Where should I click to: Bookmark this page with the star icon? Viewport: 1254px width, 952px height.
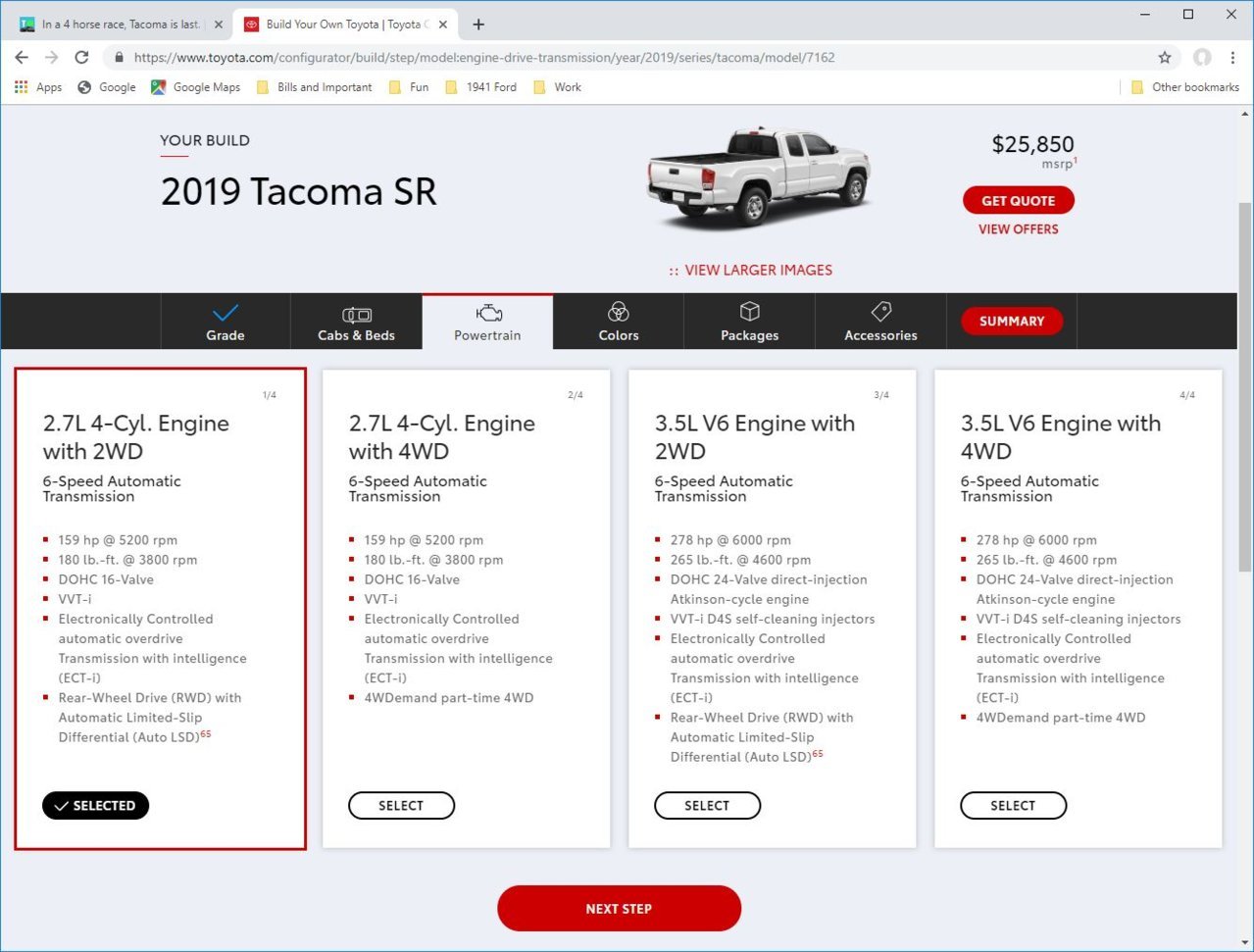(x=1165, y=57)
